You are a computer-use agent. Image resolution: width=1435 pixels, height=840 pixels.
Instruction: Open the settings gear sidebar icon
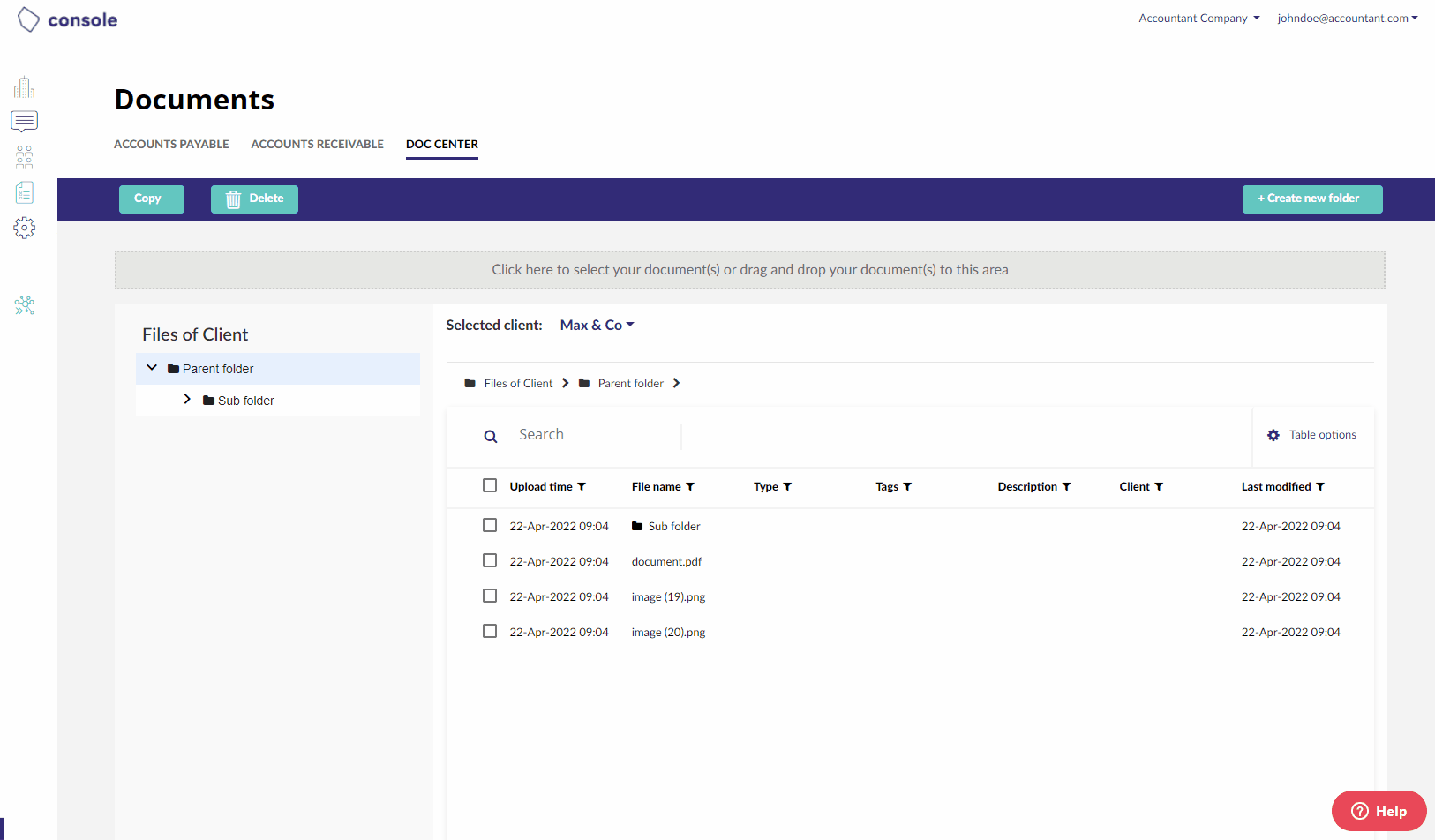click(x=25, y=228)
